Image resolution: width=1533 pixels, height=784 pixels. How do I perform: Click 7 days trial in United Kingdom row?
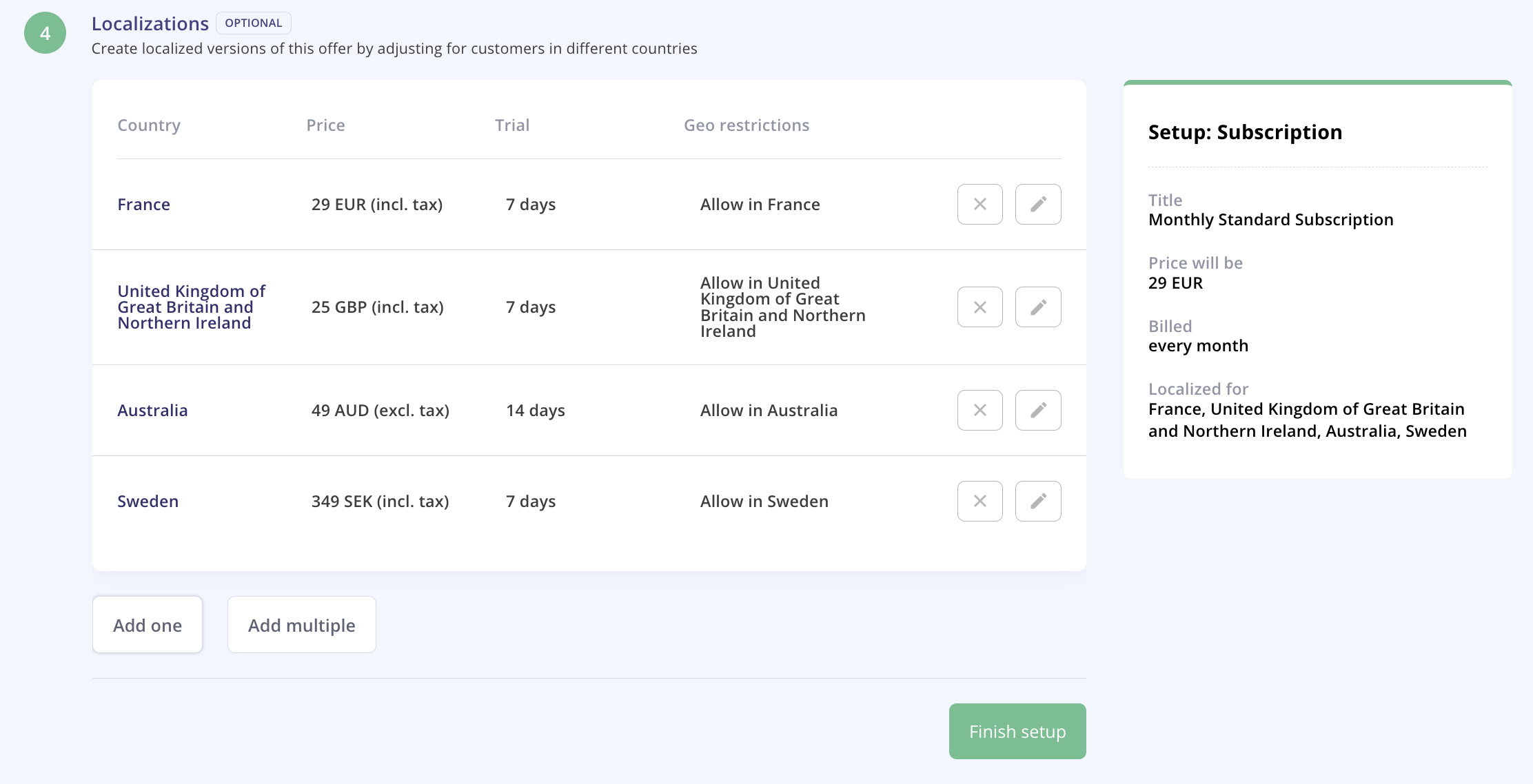[531, 307]
